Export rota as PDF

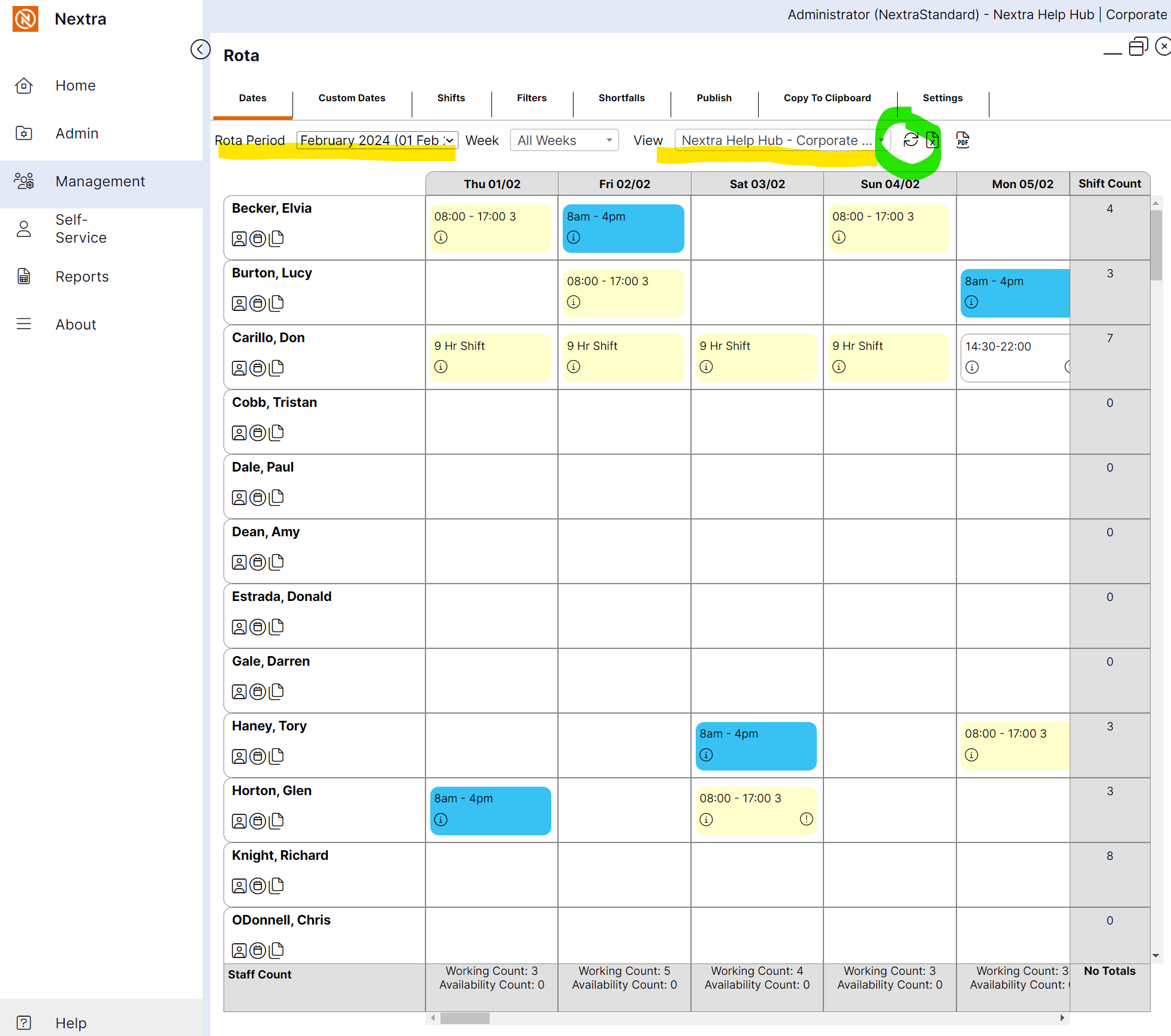tap(962, 140)
